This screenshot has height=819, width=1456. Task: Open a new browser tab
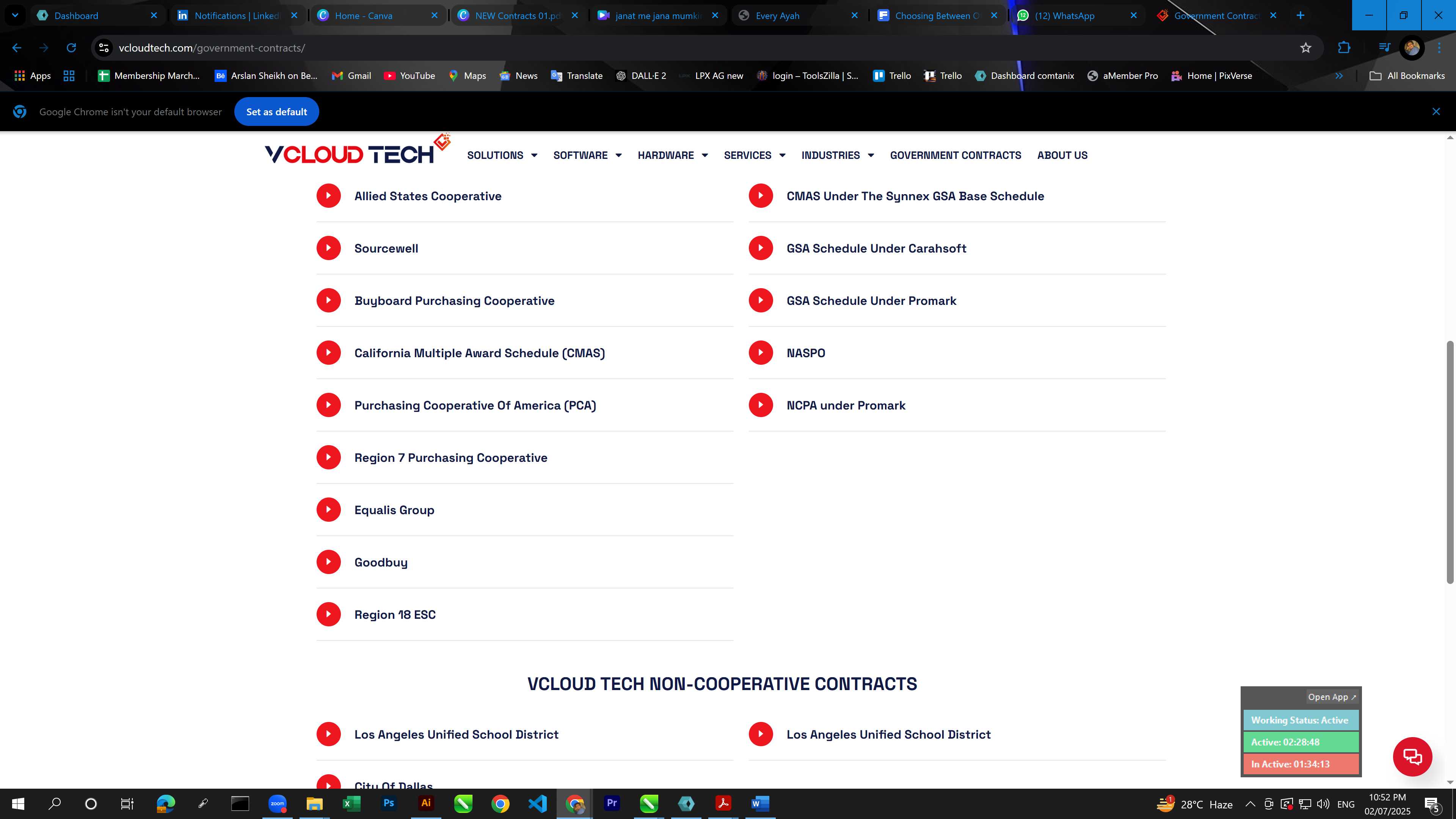(x=1300, y=15)
